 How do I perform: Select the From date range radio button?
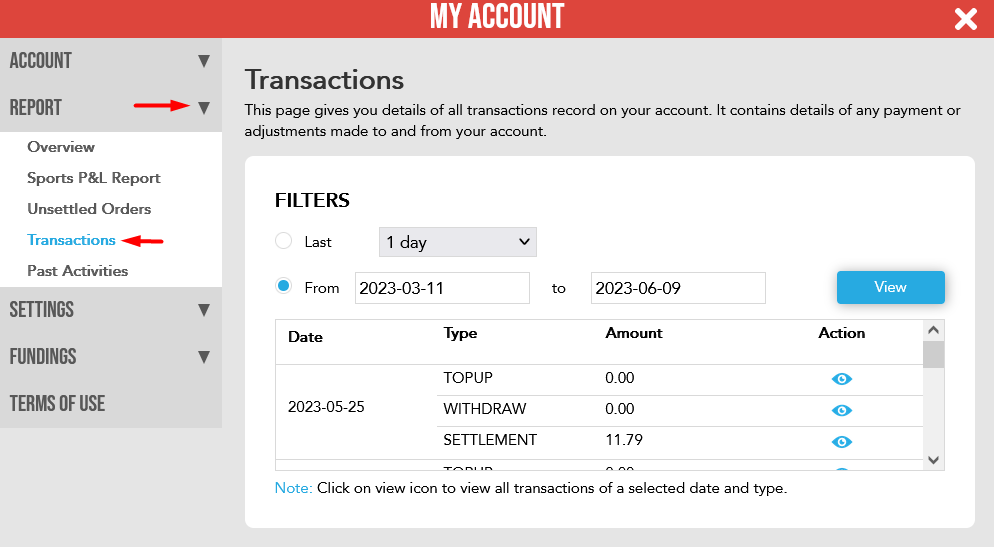(x=283, y=286)
